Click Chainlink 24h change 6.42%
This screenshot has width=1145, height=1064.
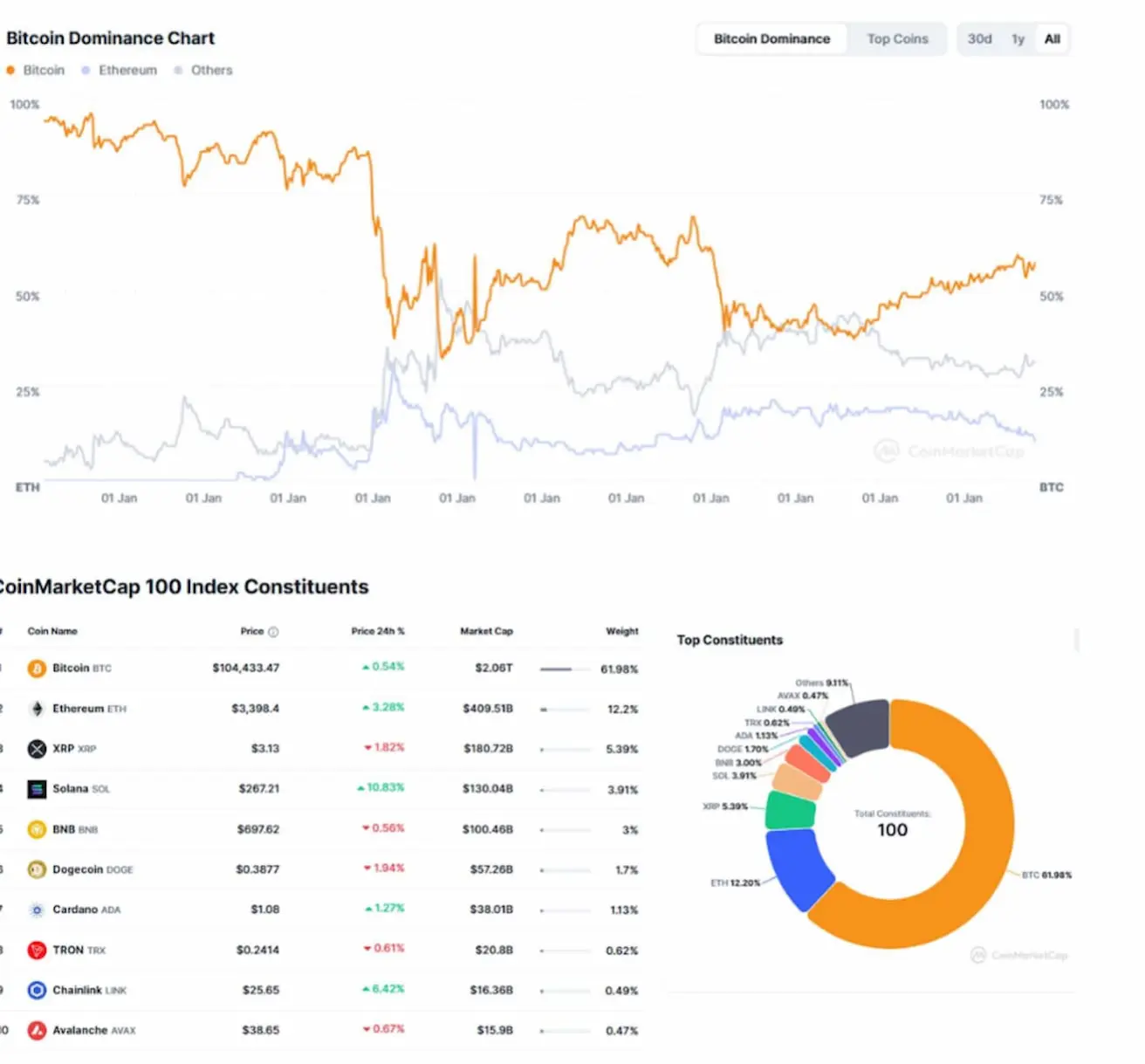tap(383, 989)
